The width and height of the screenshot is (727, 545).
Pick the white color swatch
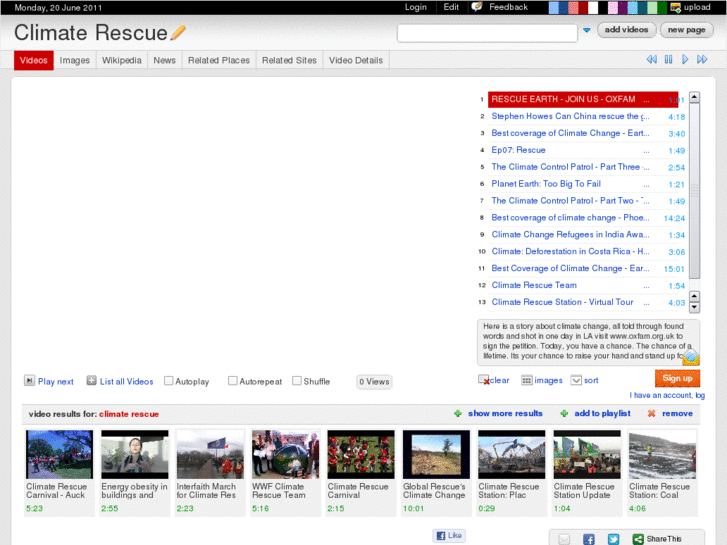pyautogui.click(x=593, y=7)
